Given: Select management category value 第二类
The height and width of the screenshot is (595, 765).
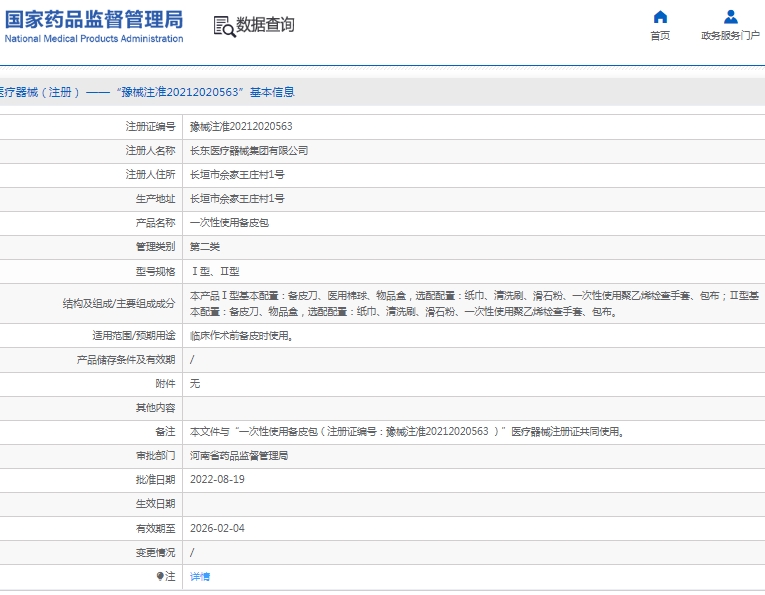Looking at the screenshot, I should (205, 247).
